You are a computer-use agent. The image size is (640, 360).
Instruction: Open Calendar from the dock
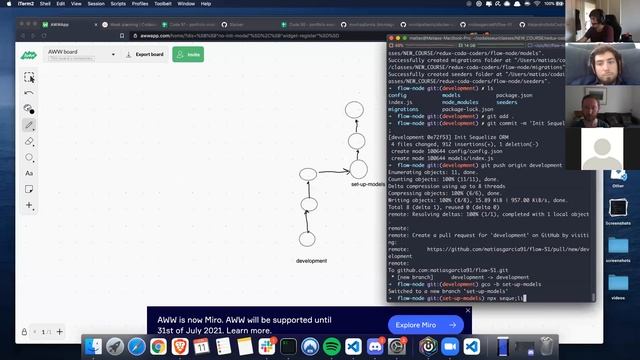(x=202, y=347)
